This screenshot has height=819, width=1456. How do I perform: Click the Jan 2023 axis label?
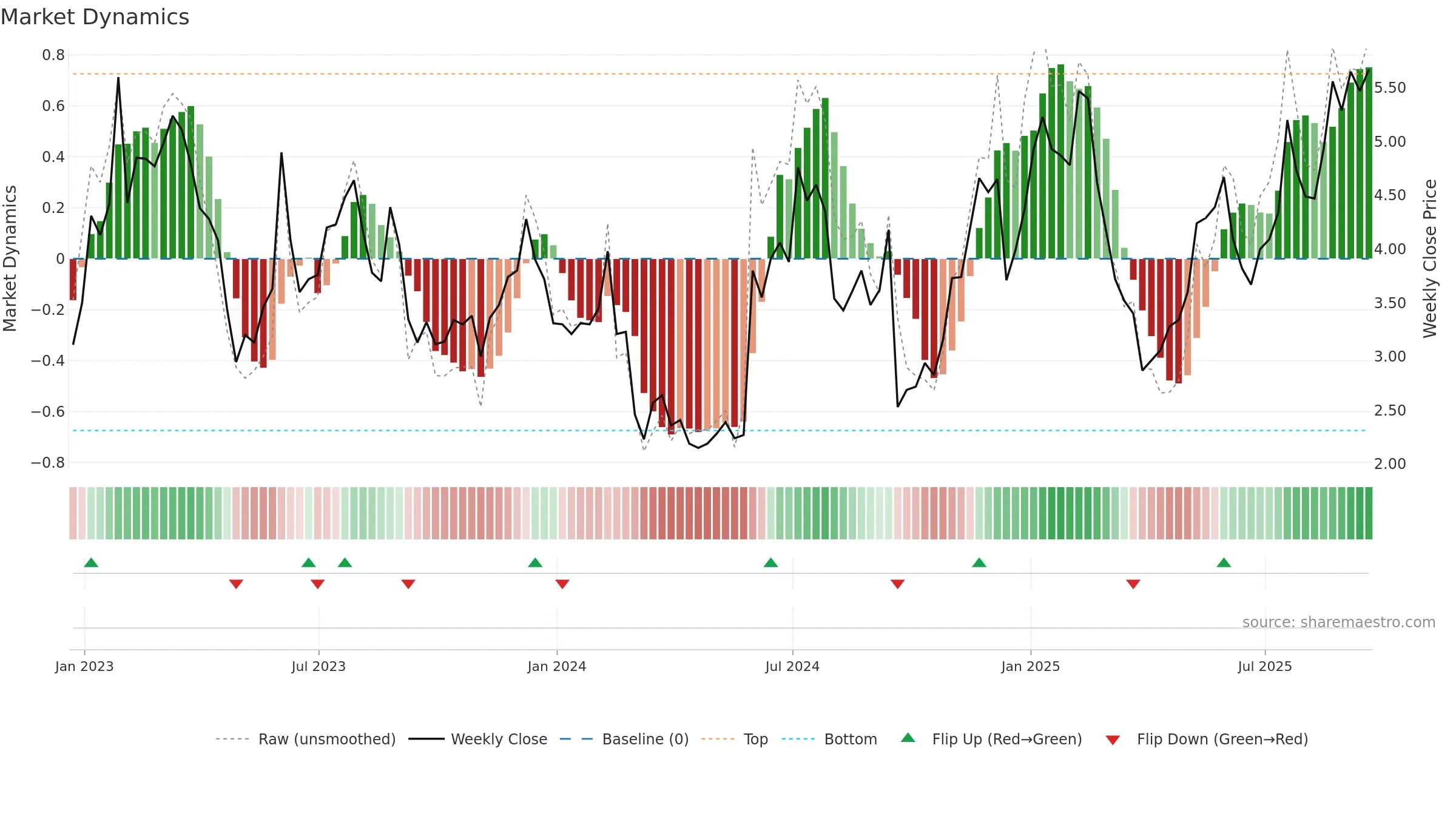pyautogui.click(x=84, y=666)
